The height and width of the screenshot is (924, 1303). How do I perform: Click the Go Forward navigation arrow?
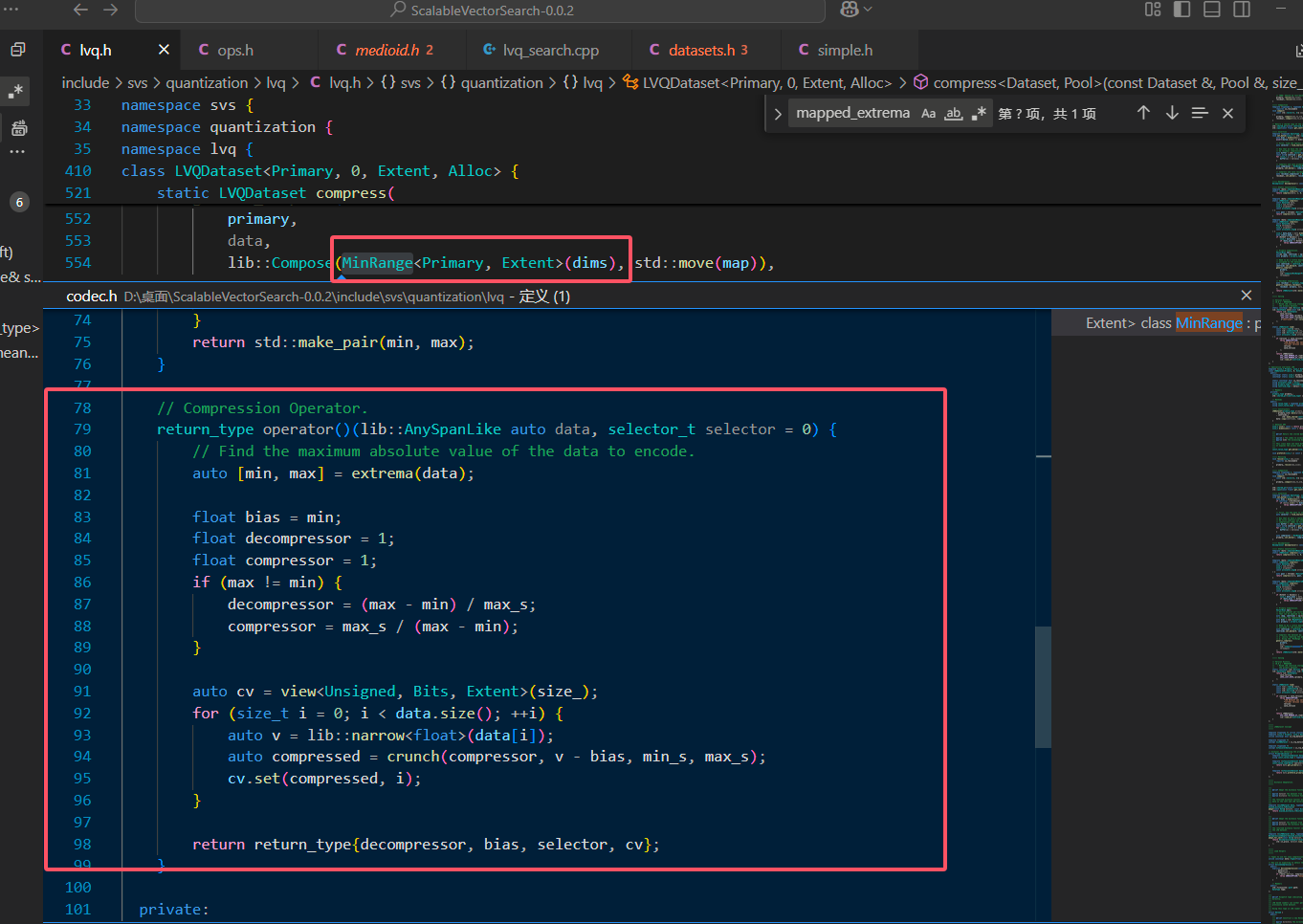pos(111,10)
